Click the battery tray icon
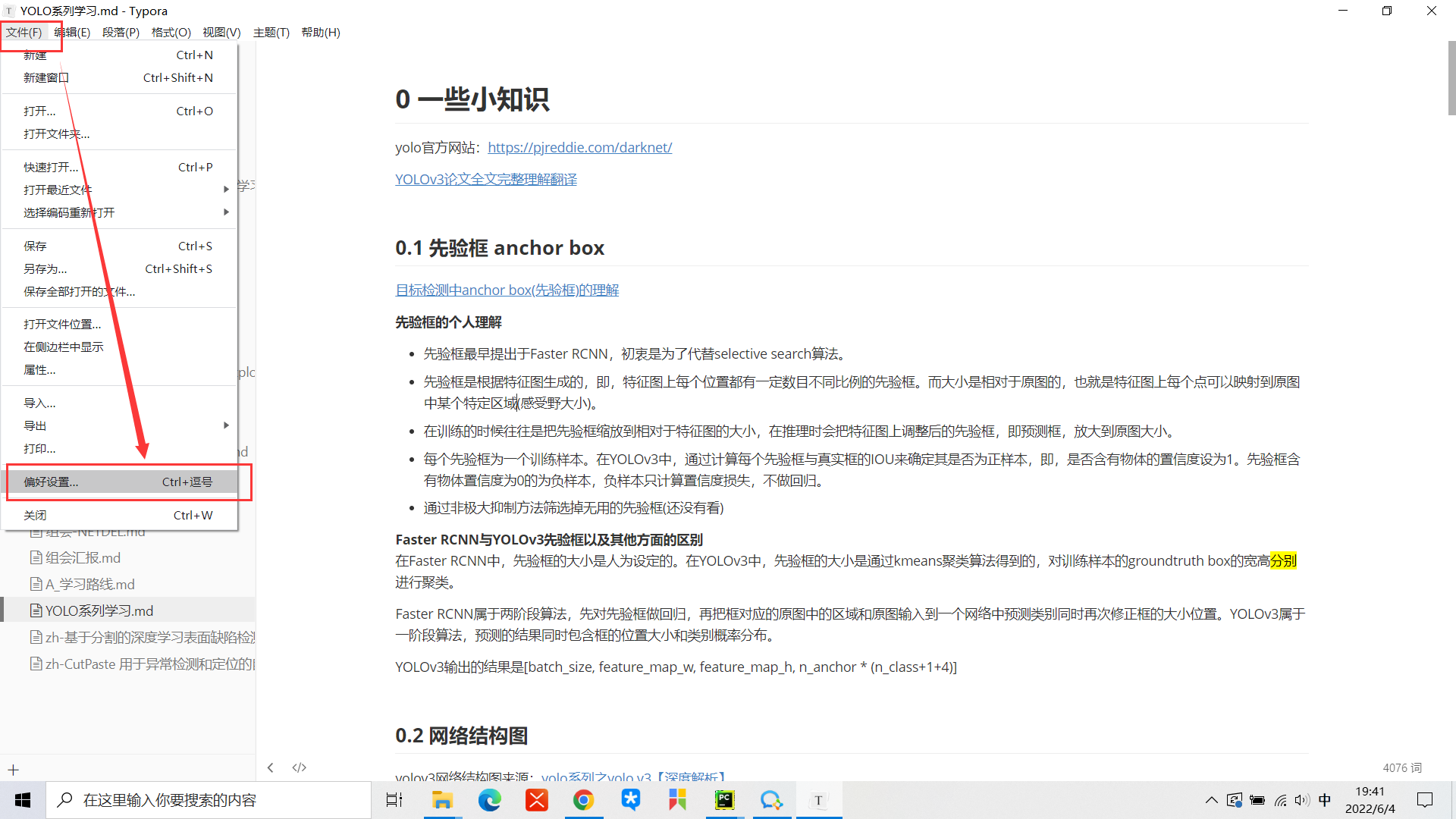Viewport: 1456px width, 819px height. tap(1257, 800)
